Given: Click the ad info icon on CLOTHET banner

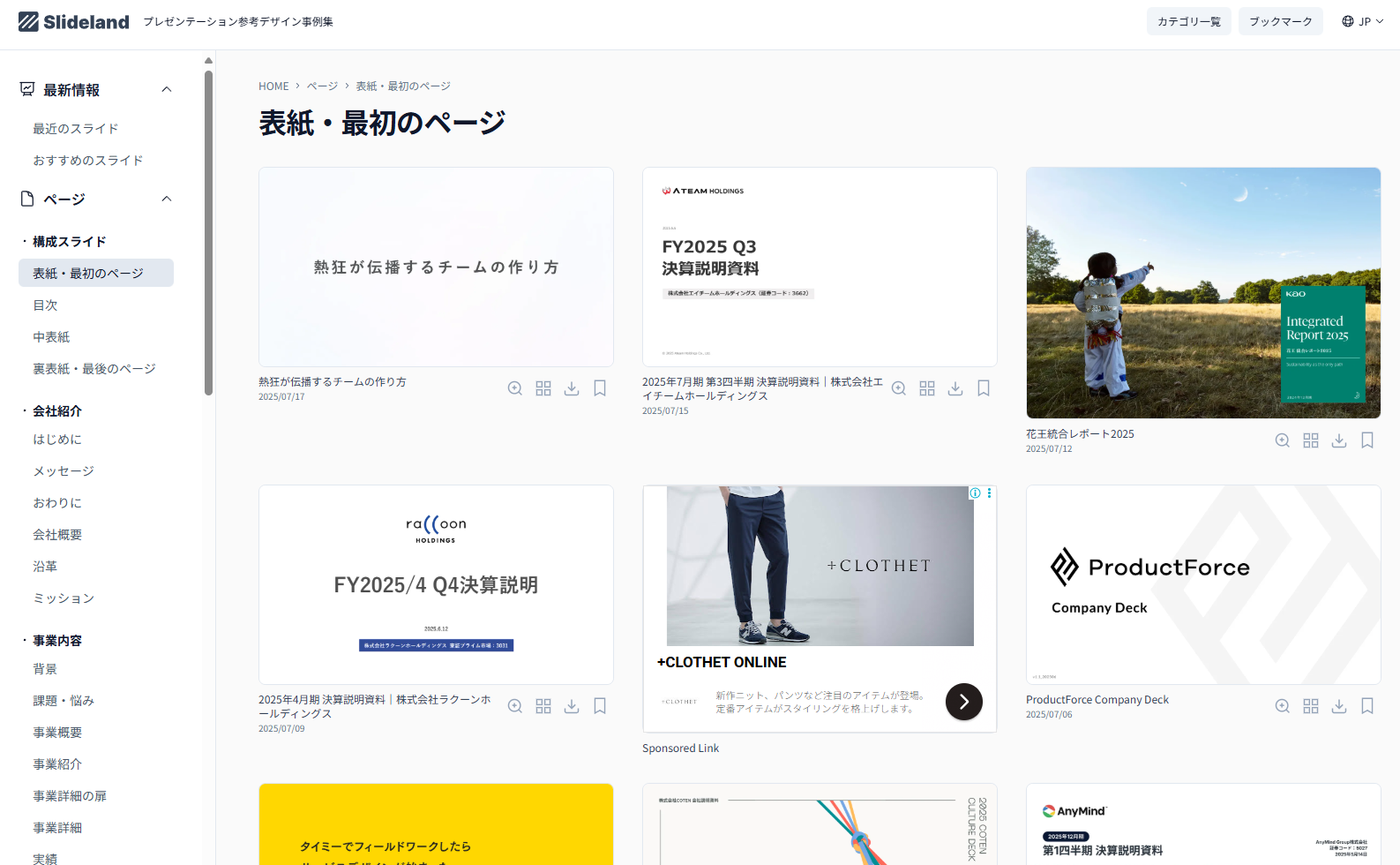Looking at the screenshot, I should coord(975,493).
